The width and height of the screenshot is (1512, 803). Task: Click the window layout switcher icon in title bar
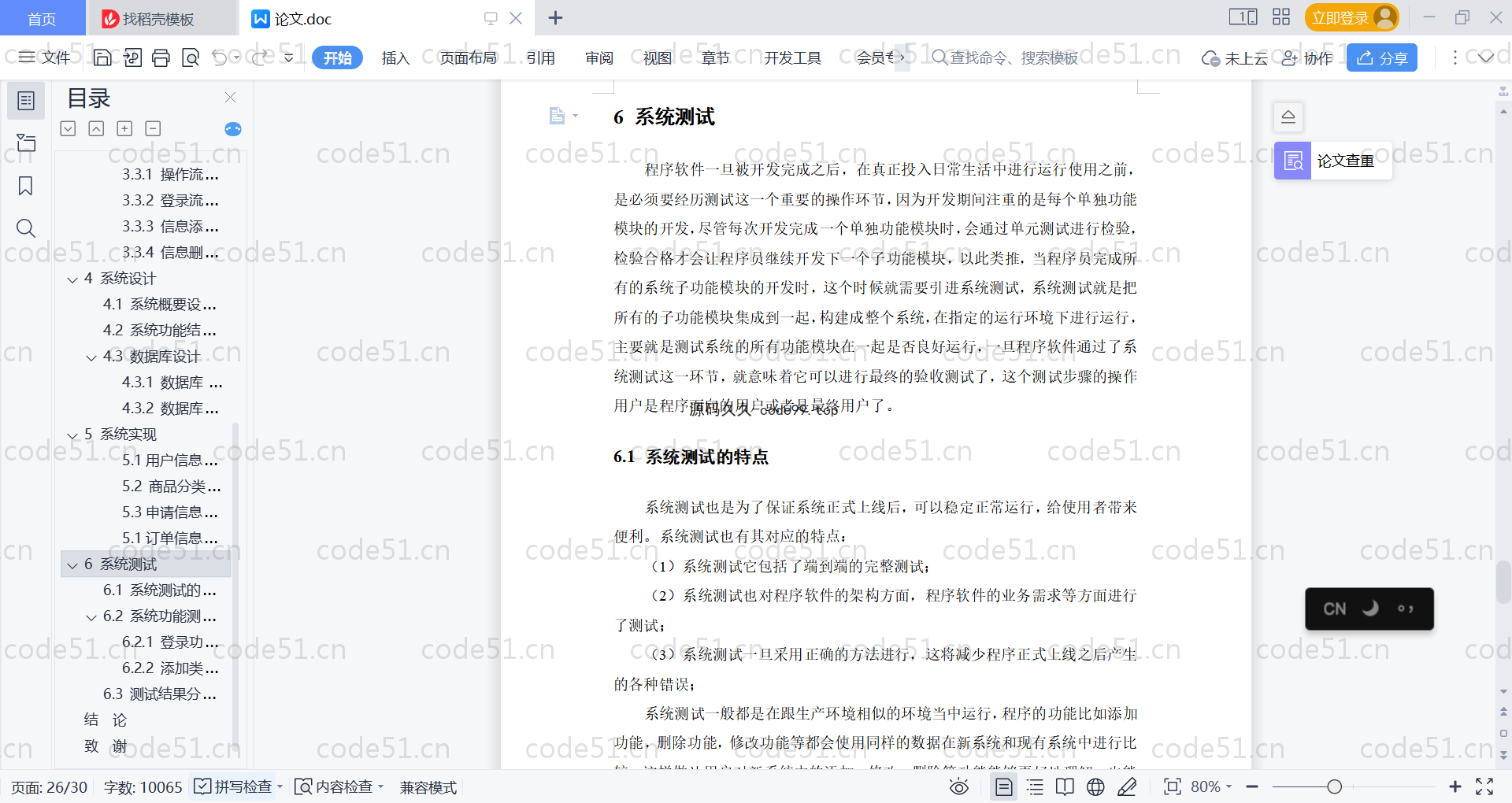[x=1243, y=17]
